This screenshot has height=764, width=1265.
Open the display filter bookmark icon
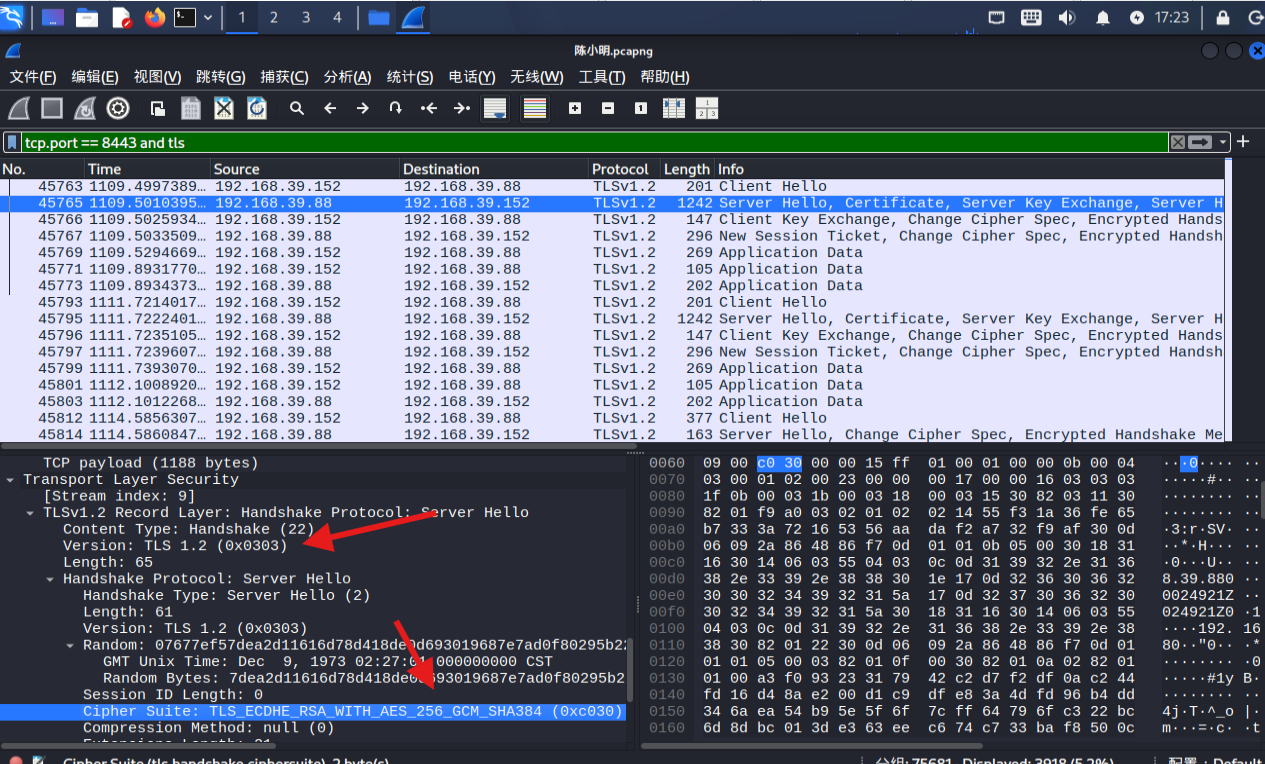[13, 142]
